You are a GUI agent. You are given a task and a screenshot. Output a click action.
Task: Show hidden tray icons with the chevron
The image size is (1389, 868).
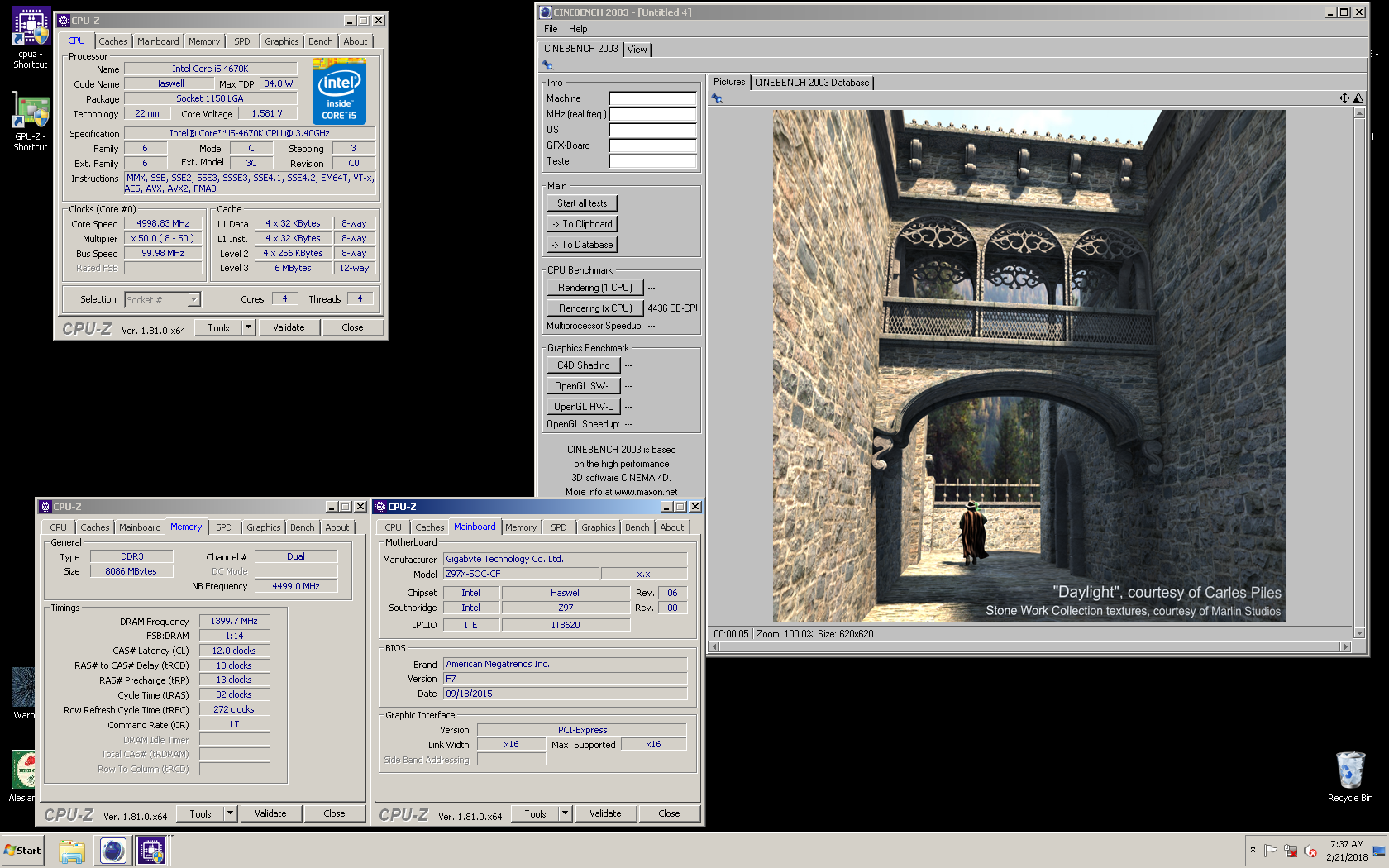coord(1253,850)
